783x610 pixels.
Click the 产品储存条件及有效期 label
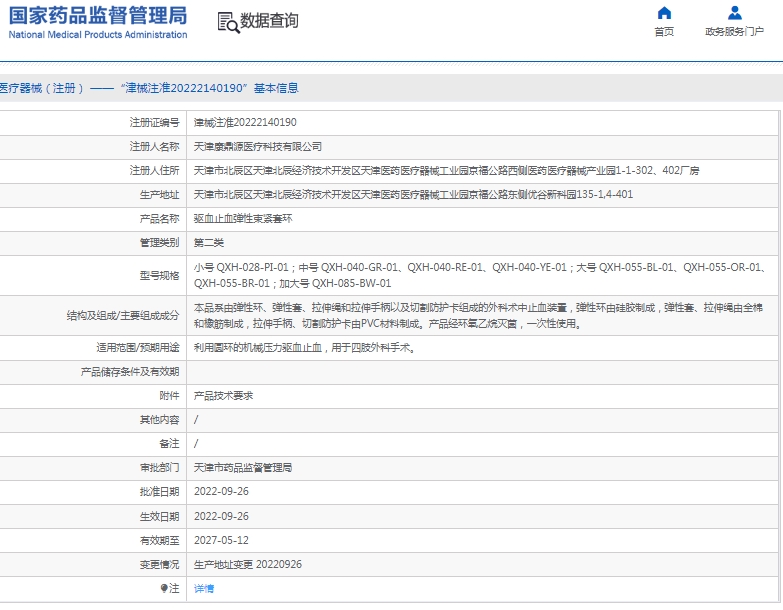130,372
